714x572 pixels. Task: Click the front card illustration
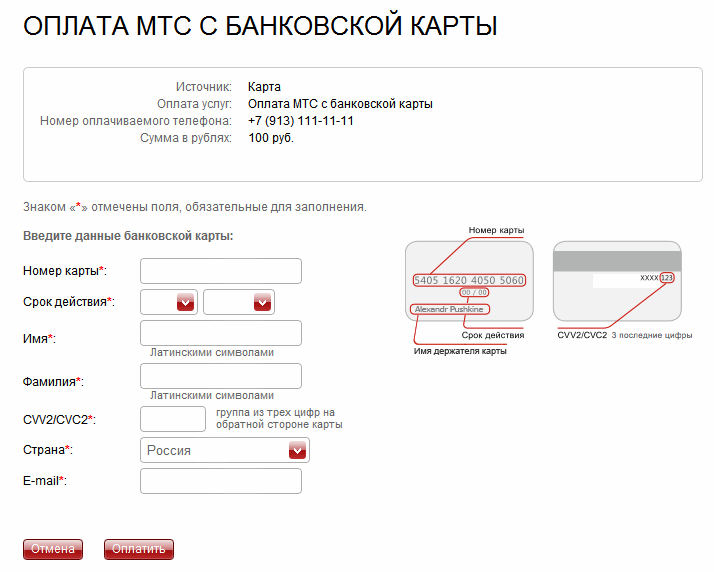[x=469, y=281]
